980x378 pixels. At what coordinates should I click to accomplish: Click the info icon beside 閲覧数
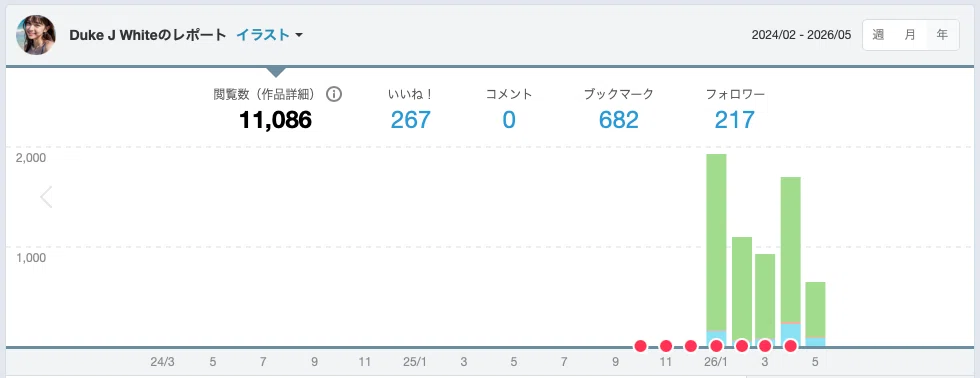[x=334, y=94]
